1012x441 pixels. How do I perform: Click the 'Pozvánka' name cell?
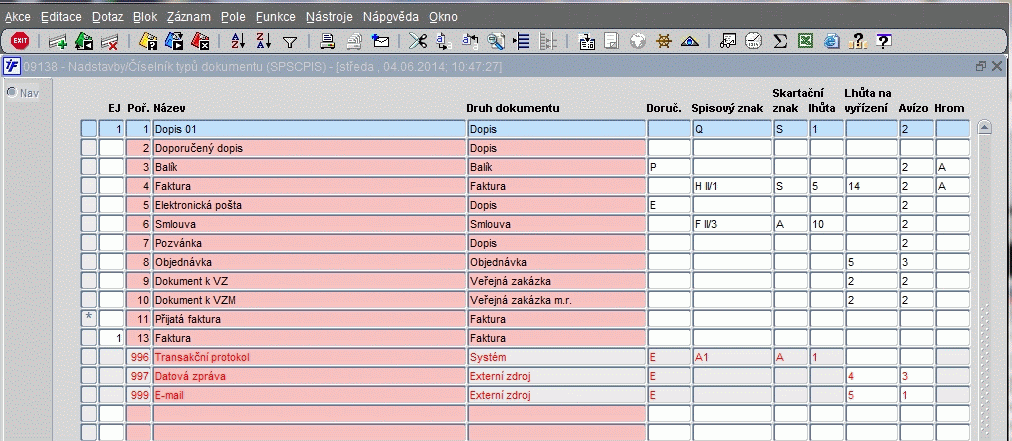pos(309,243)
